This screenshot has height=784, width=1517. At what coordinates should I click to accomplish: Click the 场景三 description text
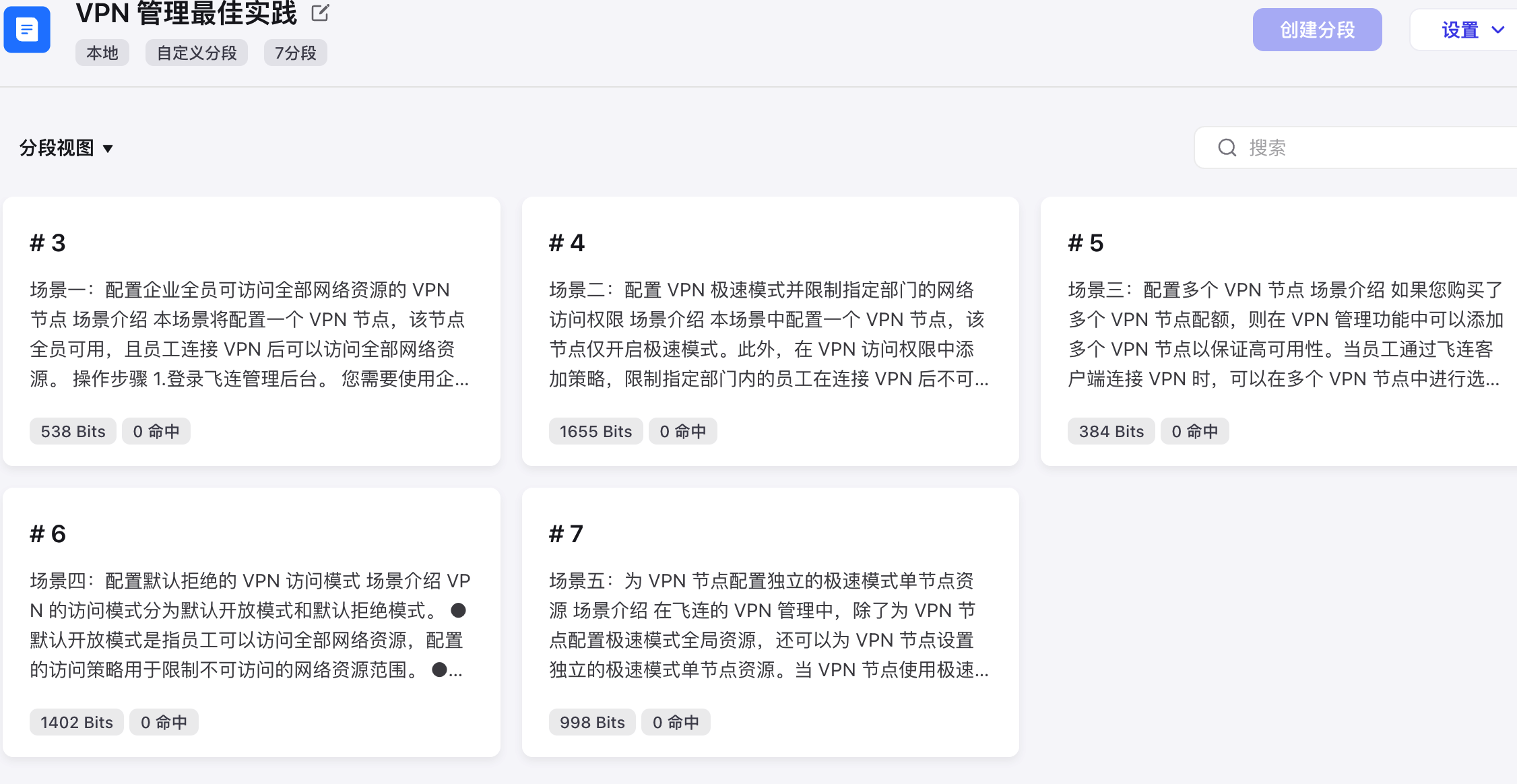1286,334
